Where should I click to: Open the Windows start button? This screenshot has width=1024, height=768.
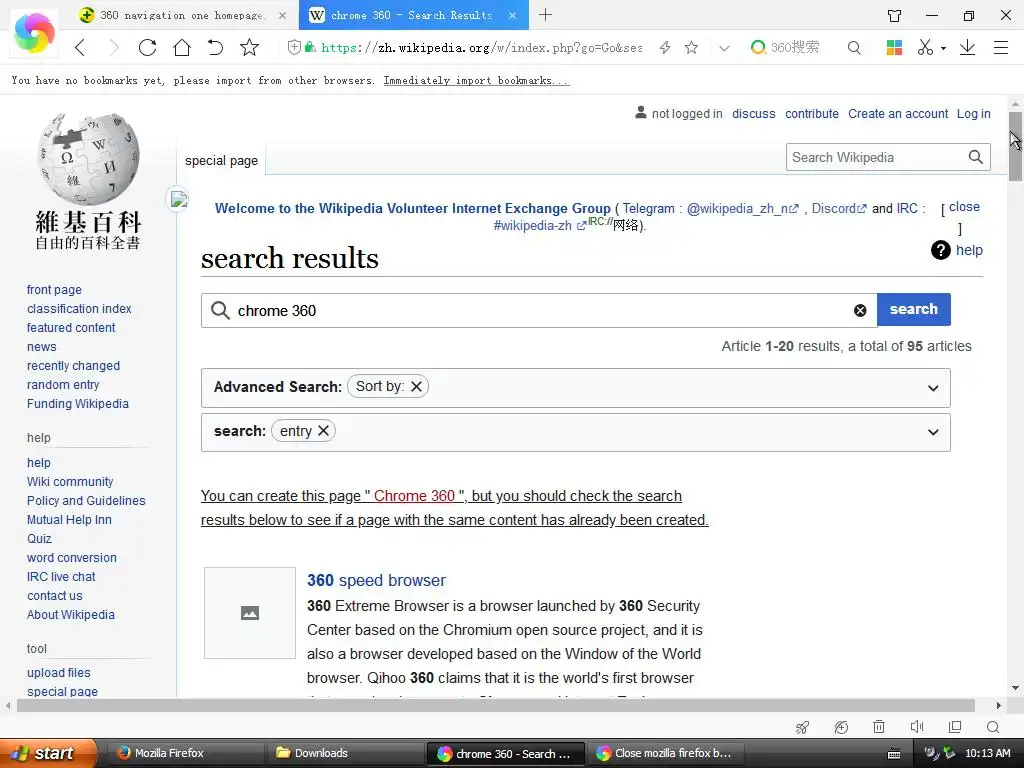49,753
